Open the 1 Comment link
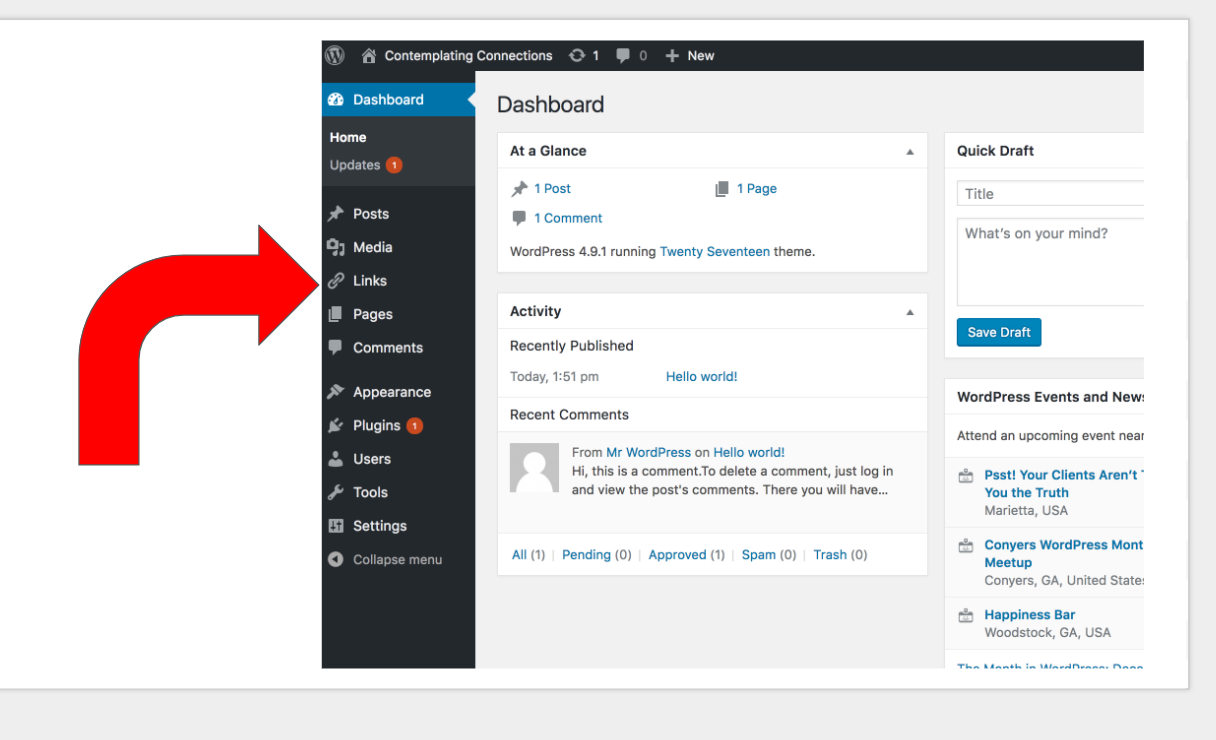1216x740 pixels. (x=568, y=218)
